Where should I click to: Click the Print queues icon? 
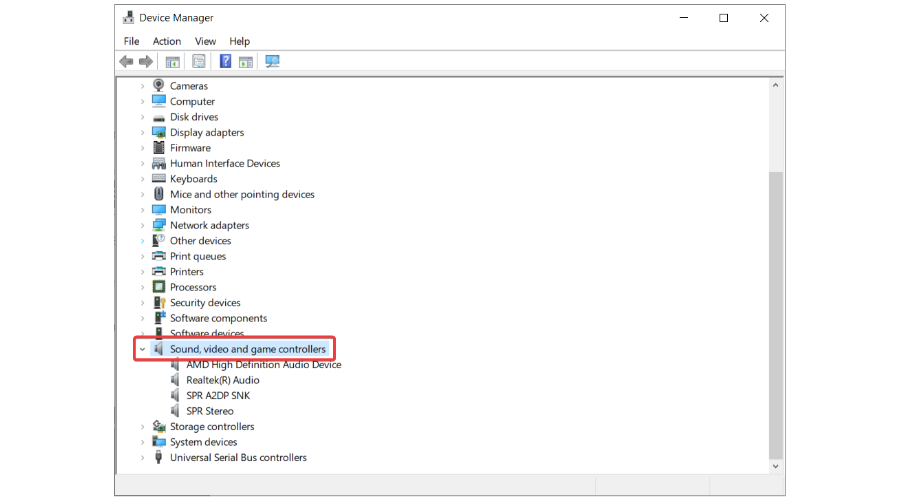pos(158,256)
